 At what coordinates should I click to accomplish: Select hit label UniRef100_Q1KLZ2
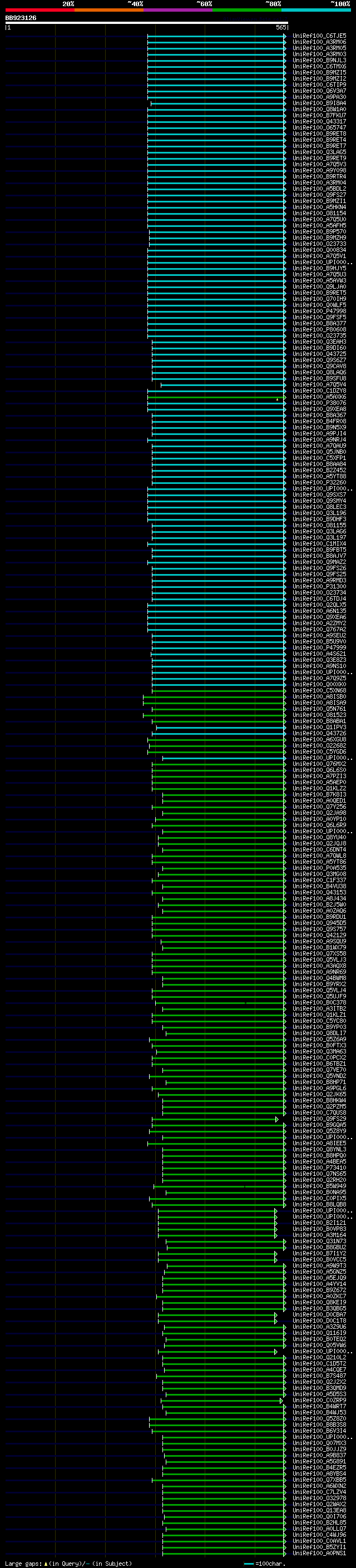click(x=319, y=788)
